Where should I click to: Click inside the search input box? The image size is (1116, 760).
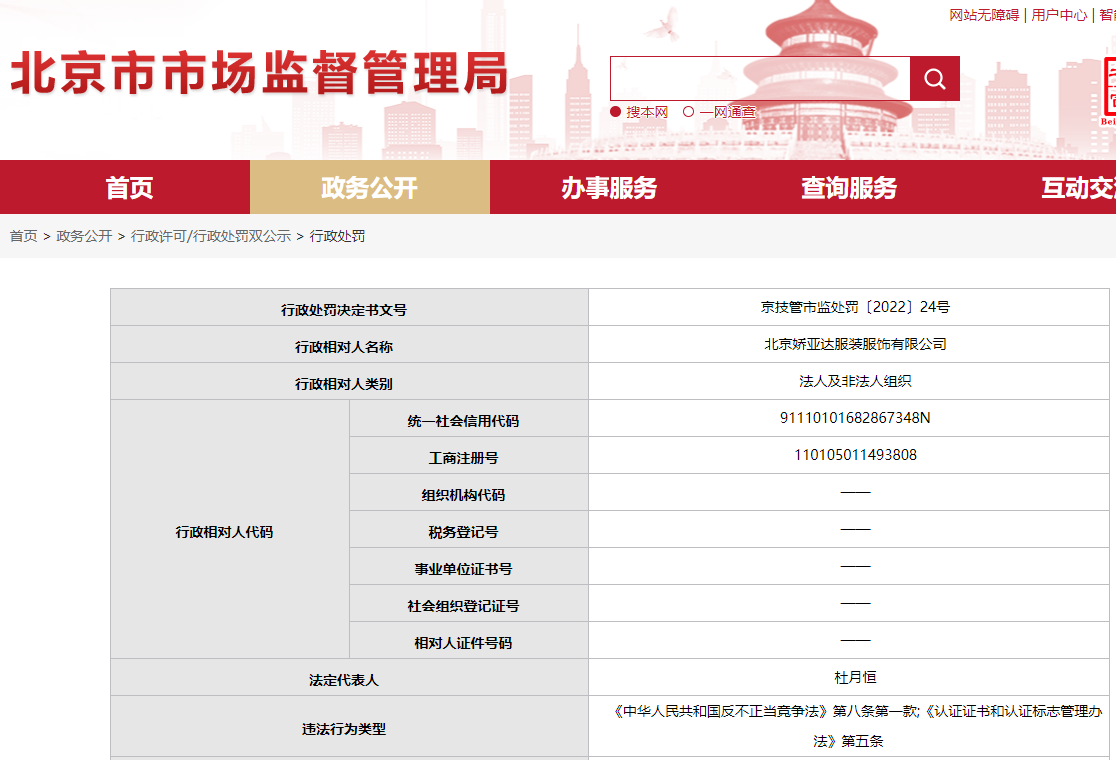coord(760,77)
